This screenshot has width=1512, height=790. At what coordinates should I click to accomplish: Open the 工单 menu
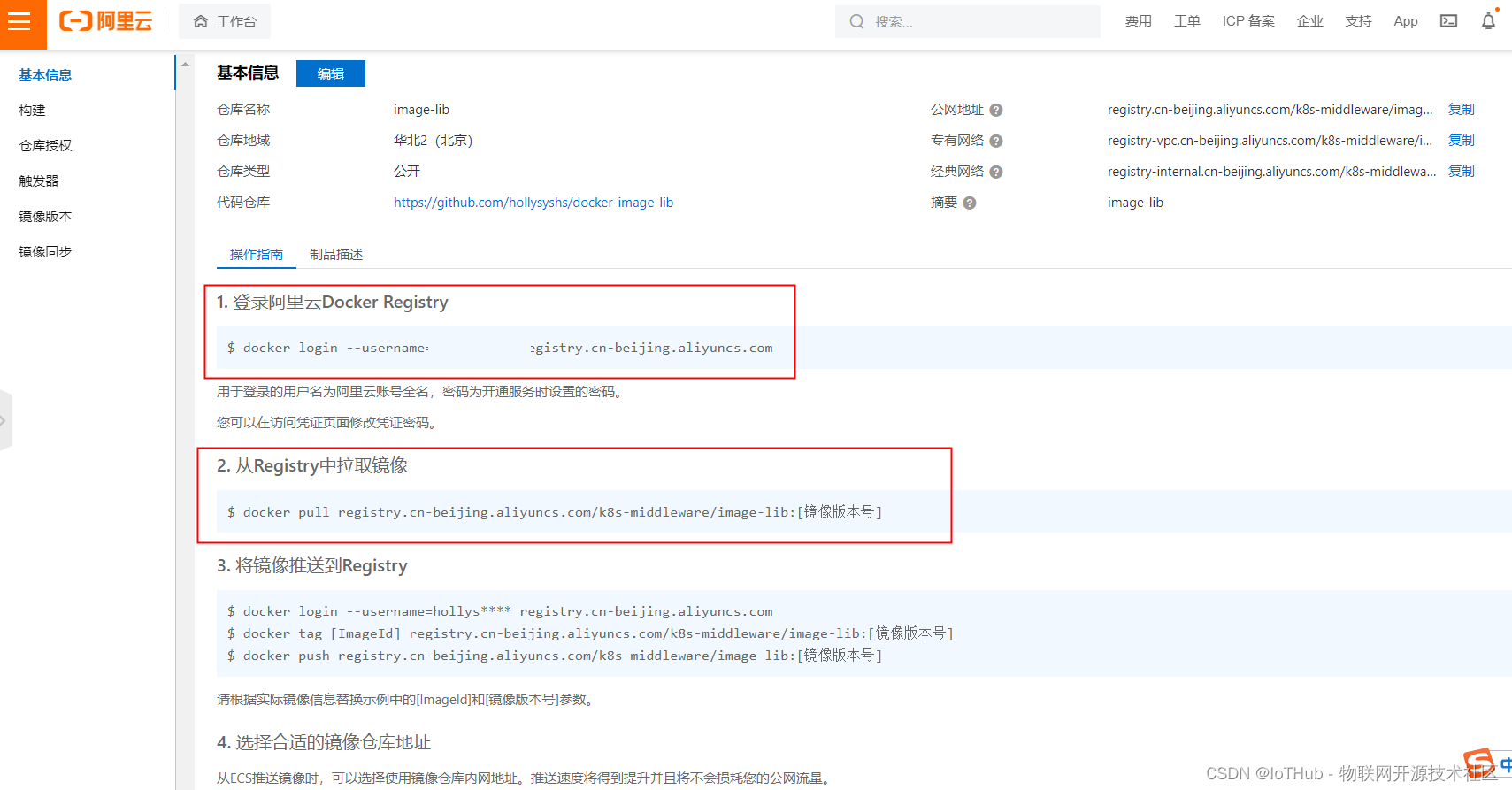click(x=1186, y=21)
